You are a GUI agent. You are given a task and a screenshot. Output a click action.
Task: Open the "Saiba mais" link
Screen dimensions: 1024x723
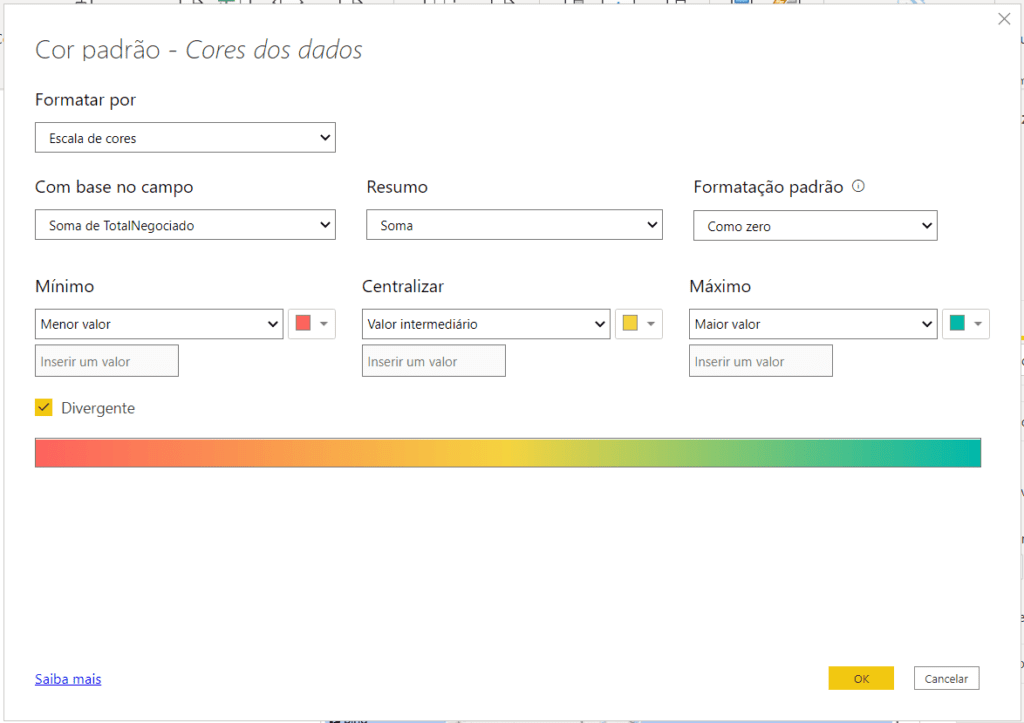67,678
